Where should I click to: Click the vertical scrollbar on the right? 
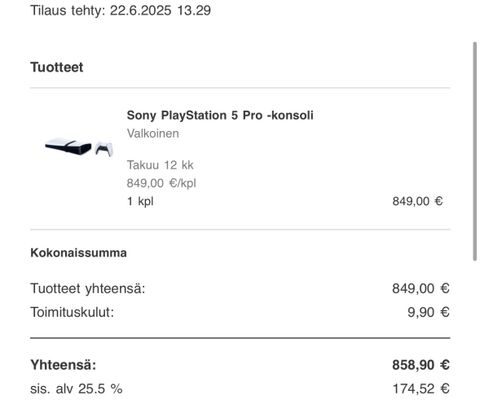point(475,151)
